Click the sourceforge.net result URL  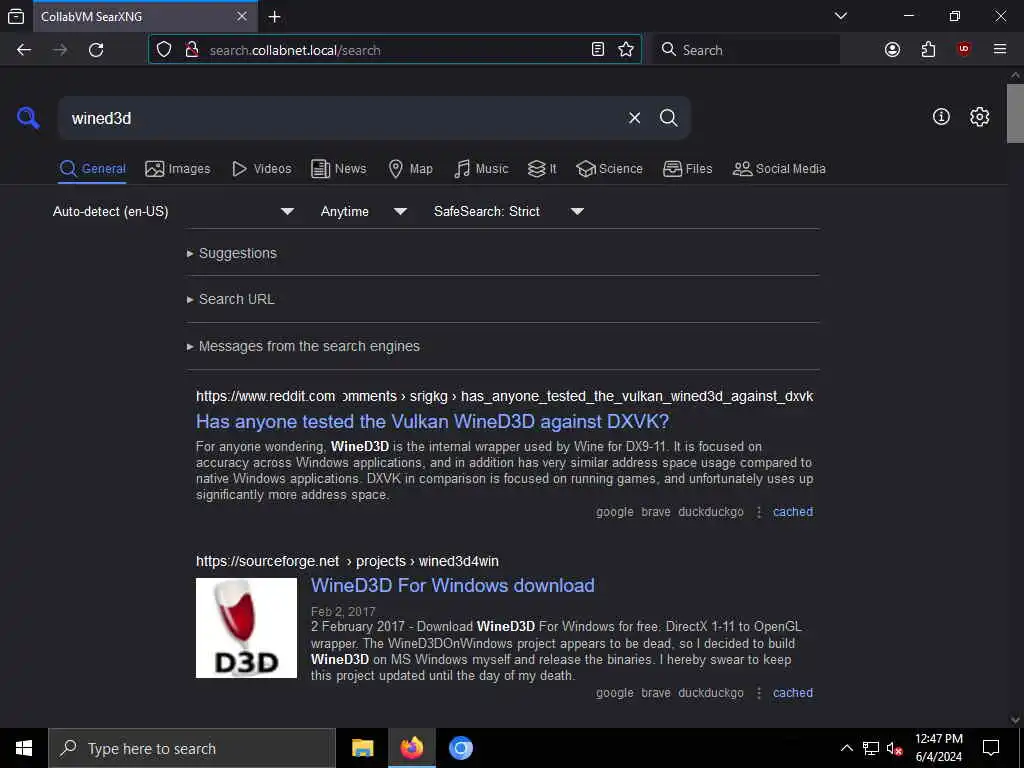coord(347,561)
